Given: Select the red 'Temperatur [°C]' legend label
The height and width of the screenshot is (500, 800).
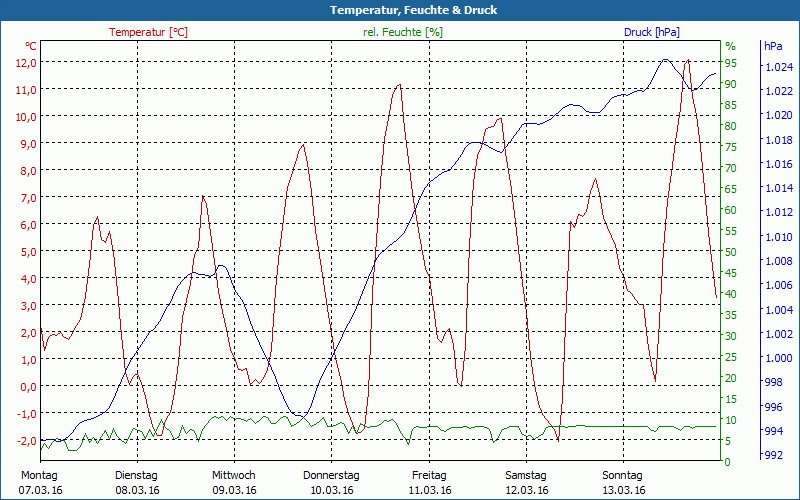Looking at the screenshot, I should [x=148, y=32].
